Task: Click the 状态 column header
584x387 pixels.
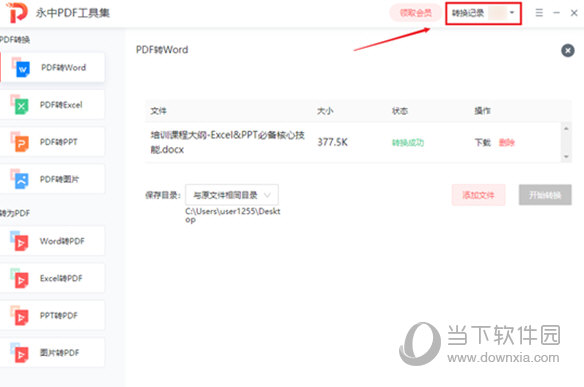Action: [x=400, y=111]
